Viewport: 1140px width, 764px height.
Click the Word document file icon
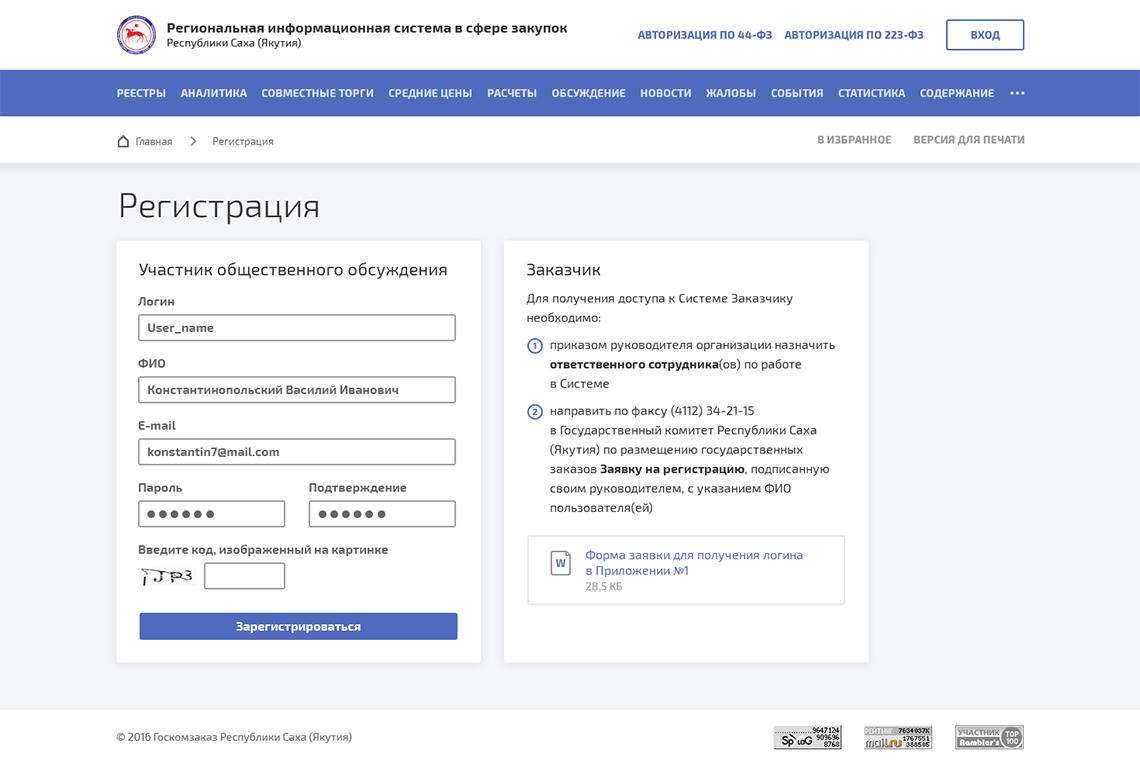pos(561,563)
